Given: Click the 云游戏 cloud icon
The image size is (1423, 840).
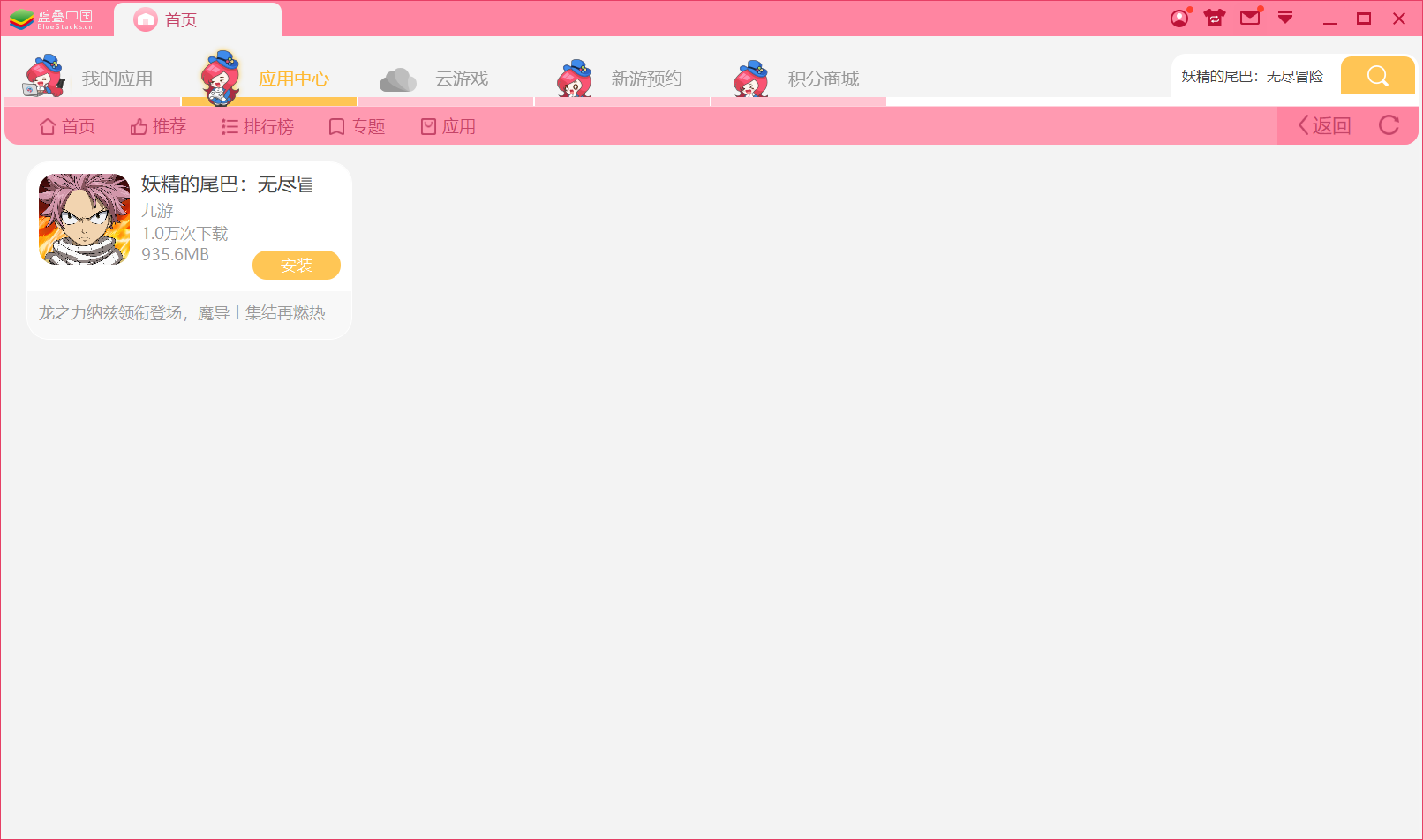Looking at the screenshot, I should coord(398,79).
